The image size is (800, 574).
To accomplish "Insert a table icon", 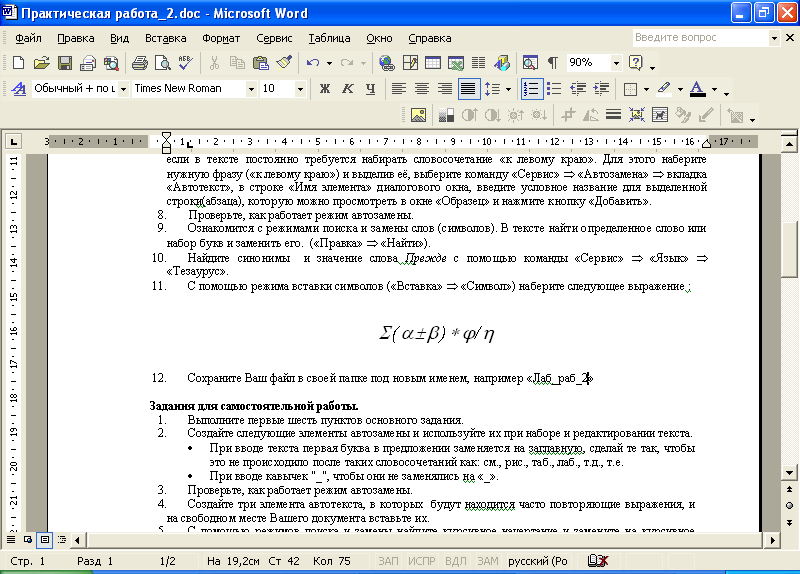I will click(x=433, y=63).
